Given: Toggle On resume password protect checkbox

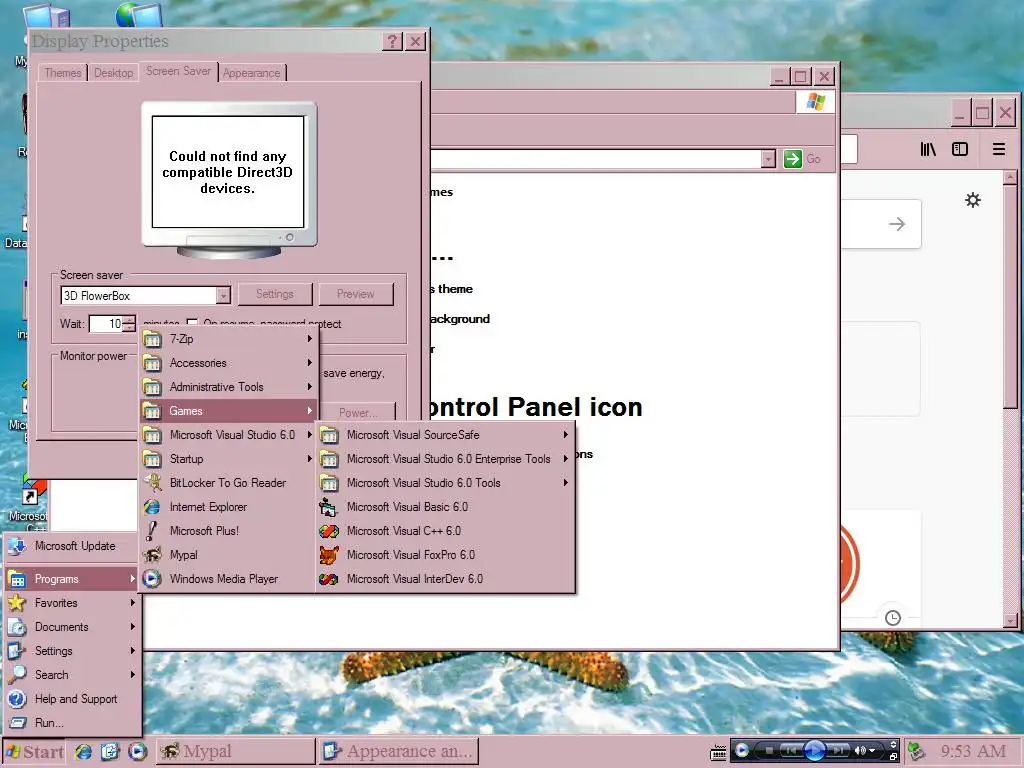Looking at the screenshot, I should pyautogui.click(x=192, y=323).
